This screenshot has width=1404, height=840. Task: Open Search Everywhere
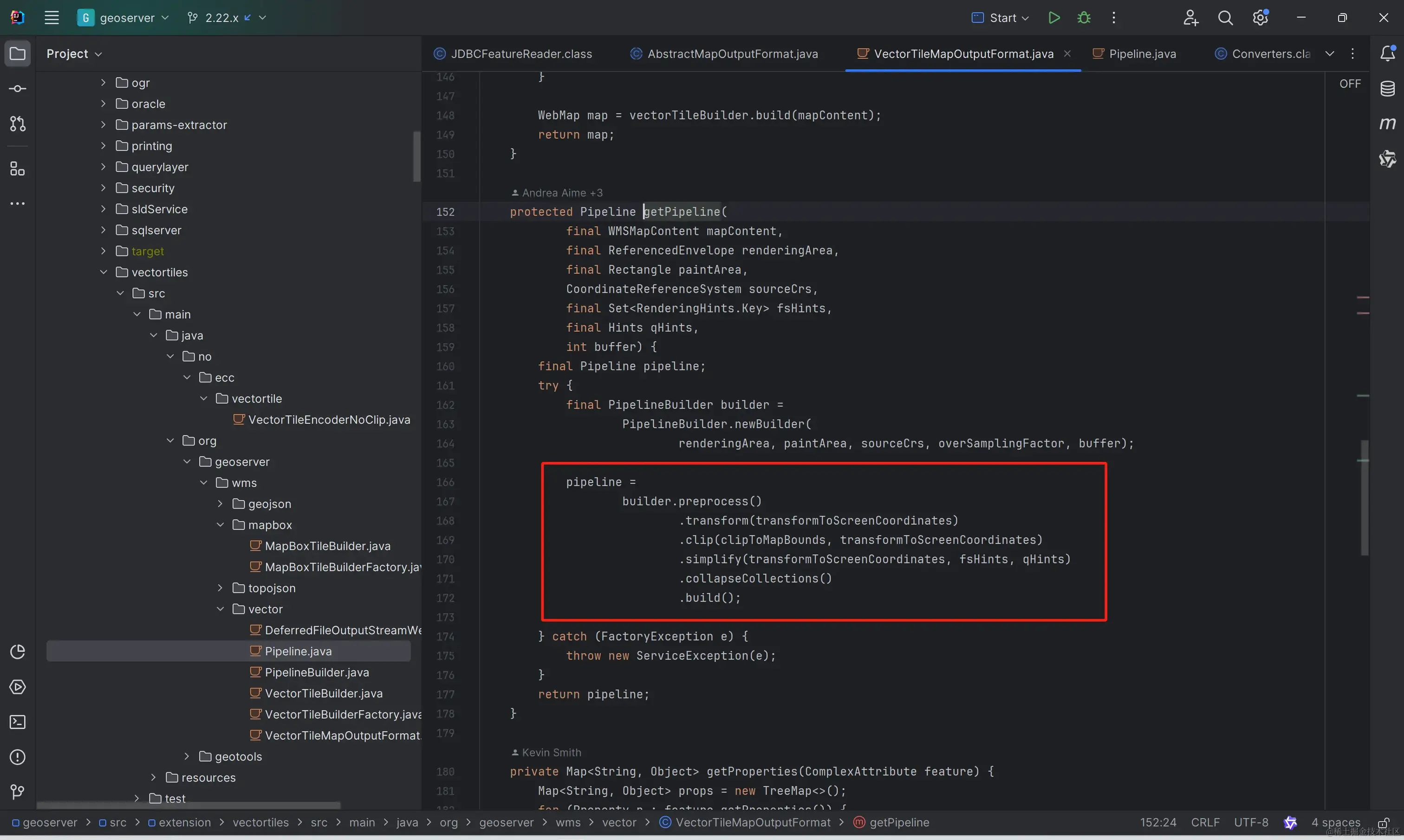click(1225, 18)
